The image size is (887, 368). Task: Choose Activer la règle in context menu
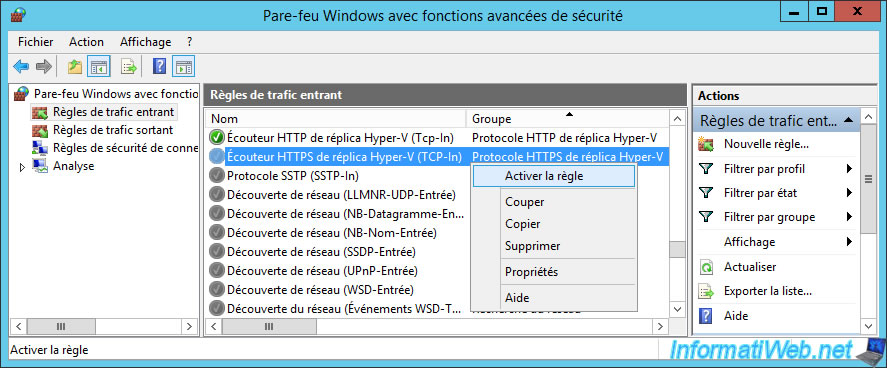pyautogui.click(x=553, y=176)
